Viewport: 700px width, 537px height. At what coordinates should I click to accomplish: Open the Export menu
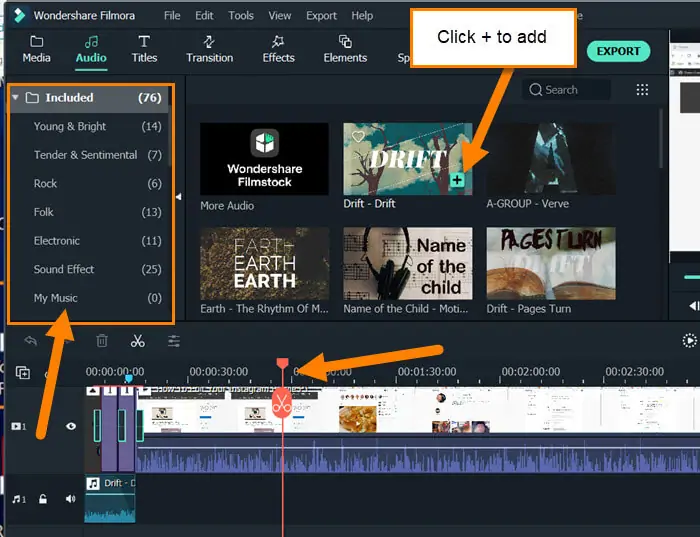[x=321, y=16]
